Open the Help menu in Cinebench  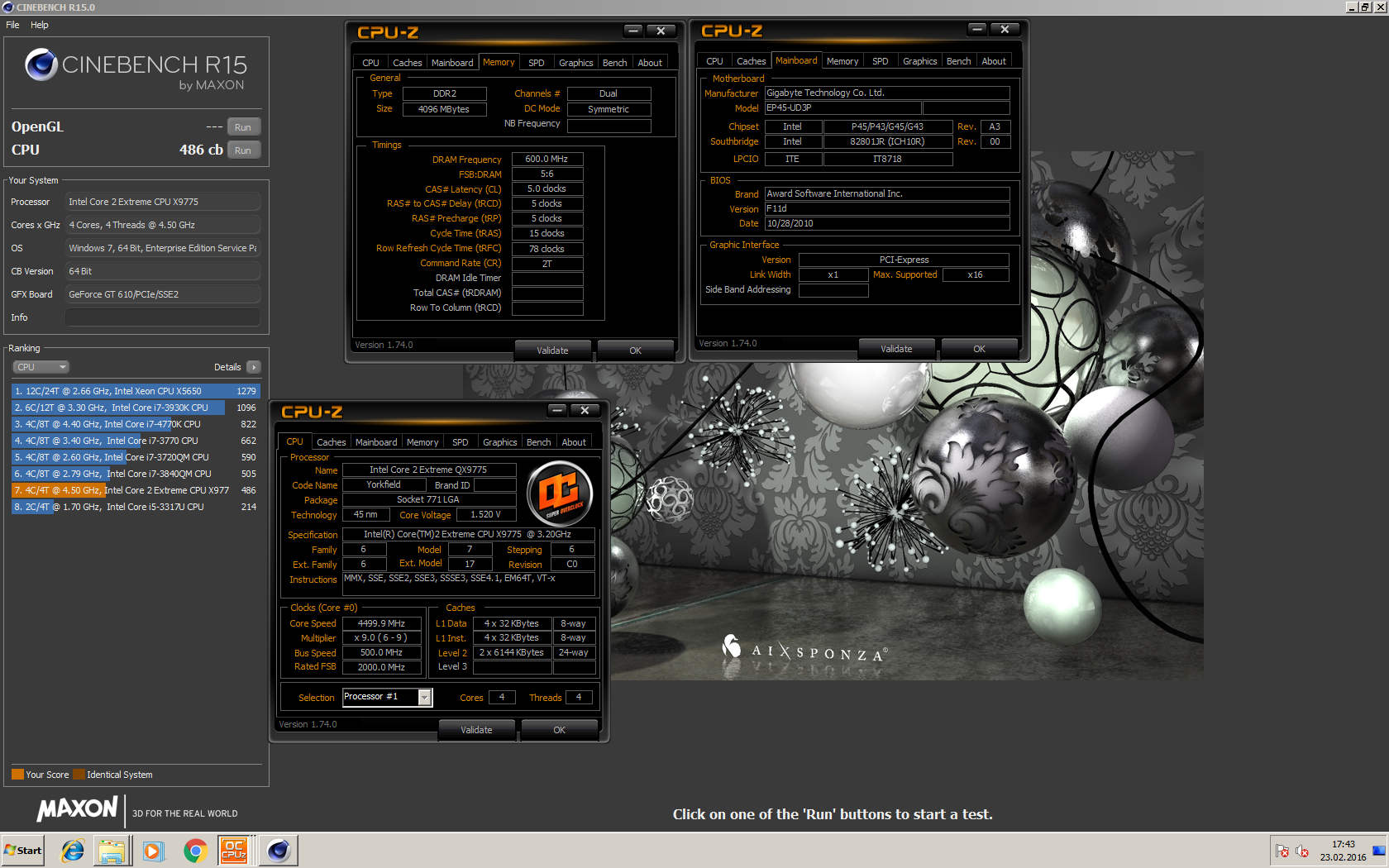click(x=40, y=25)
